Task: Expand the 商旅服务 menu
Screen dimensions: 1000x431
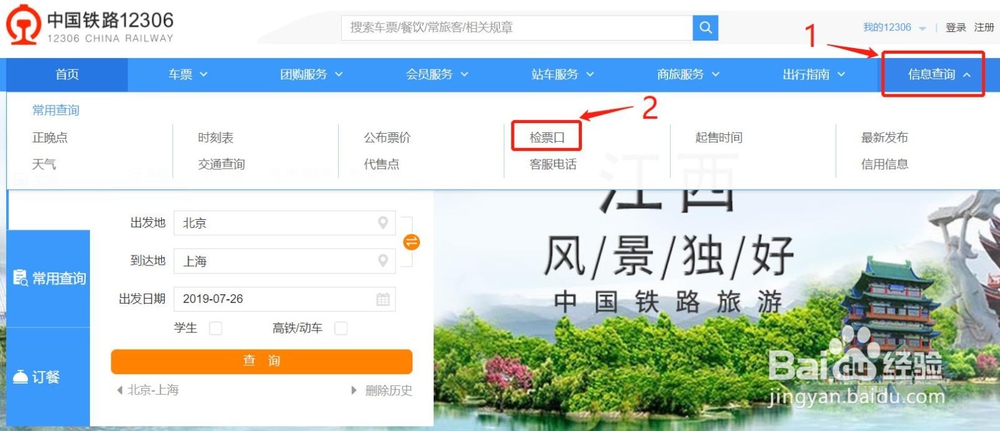Action: coord(689,75)
